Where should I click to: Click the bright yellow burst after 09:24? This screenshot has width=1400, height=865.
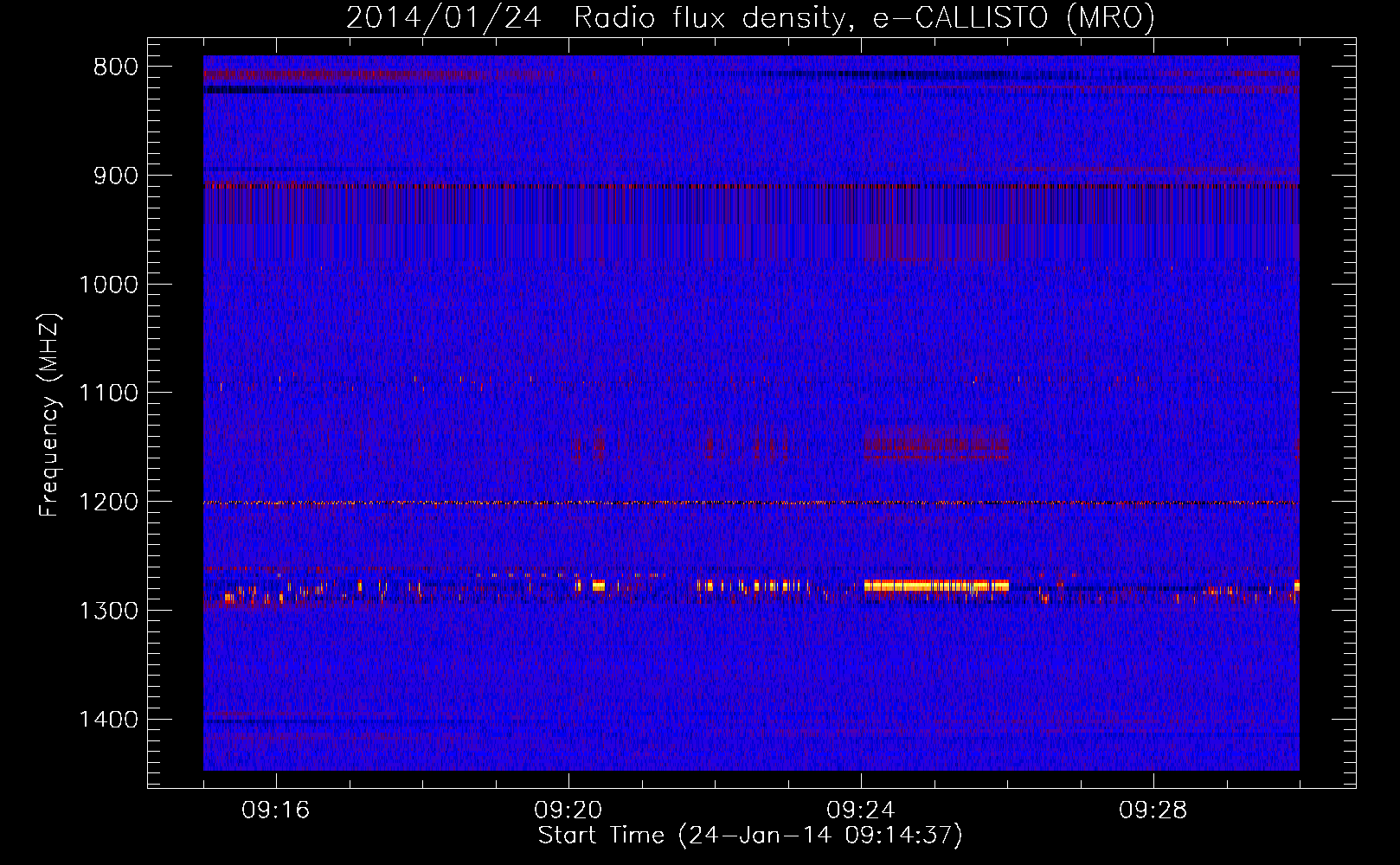click(x=936, y=586)
